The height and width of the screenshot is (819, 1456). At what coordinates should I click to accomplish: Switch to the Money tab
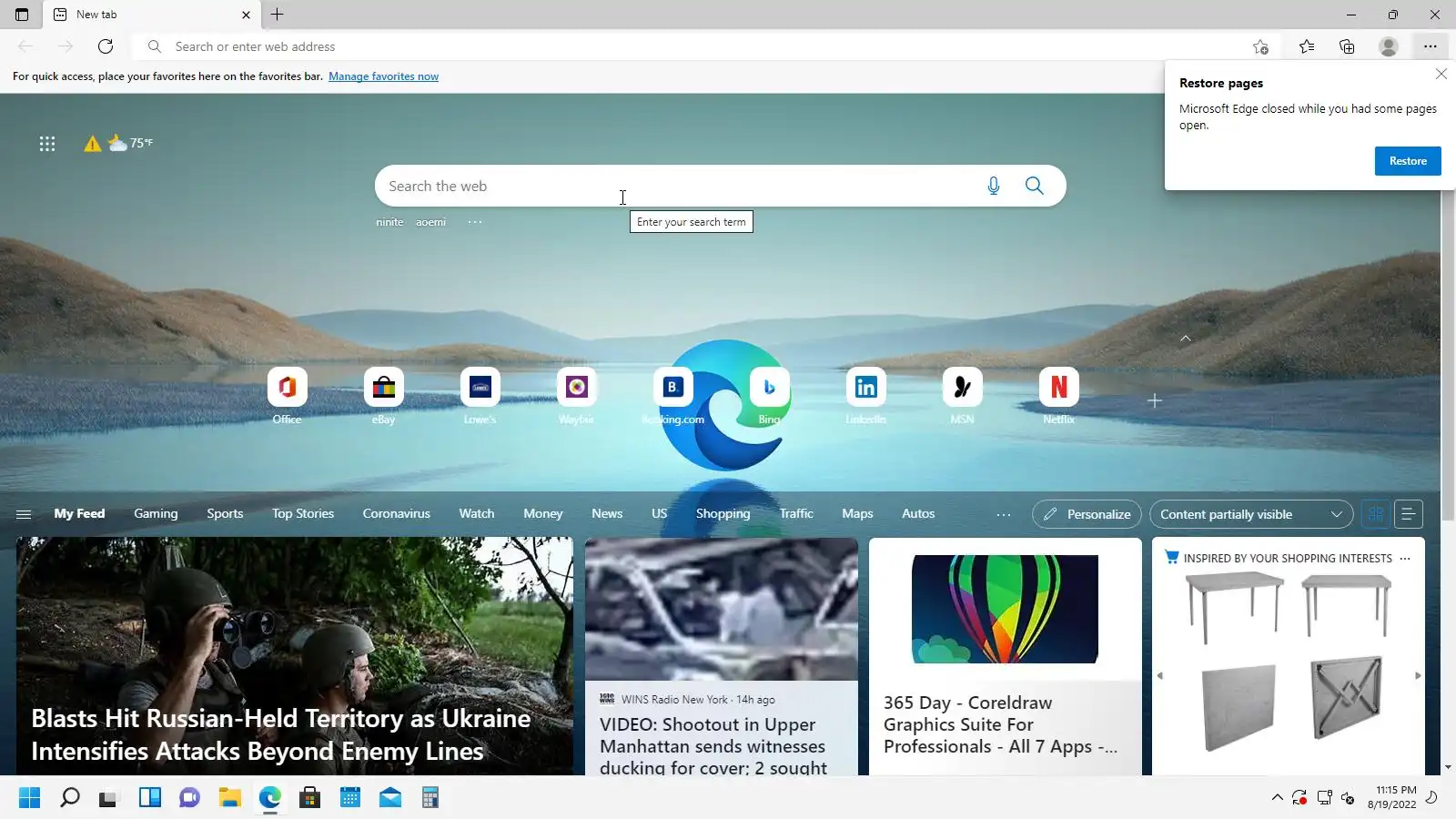pyautogui.click(x=543, y=514)
